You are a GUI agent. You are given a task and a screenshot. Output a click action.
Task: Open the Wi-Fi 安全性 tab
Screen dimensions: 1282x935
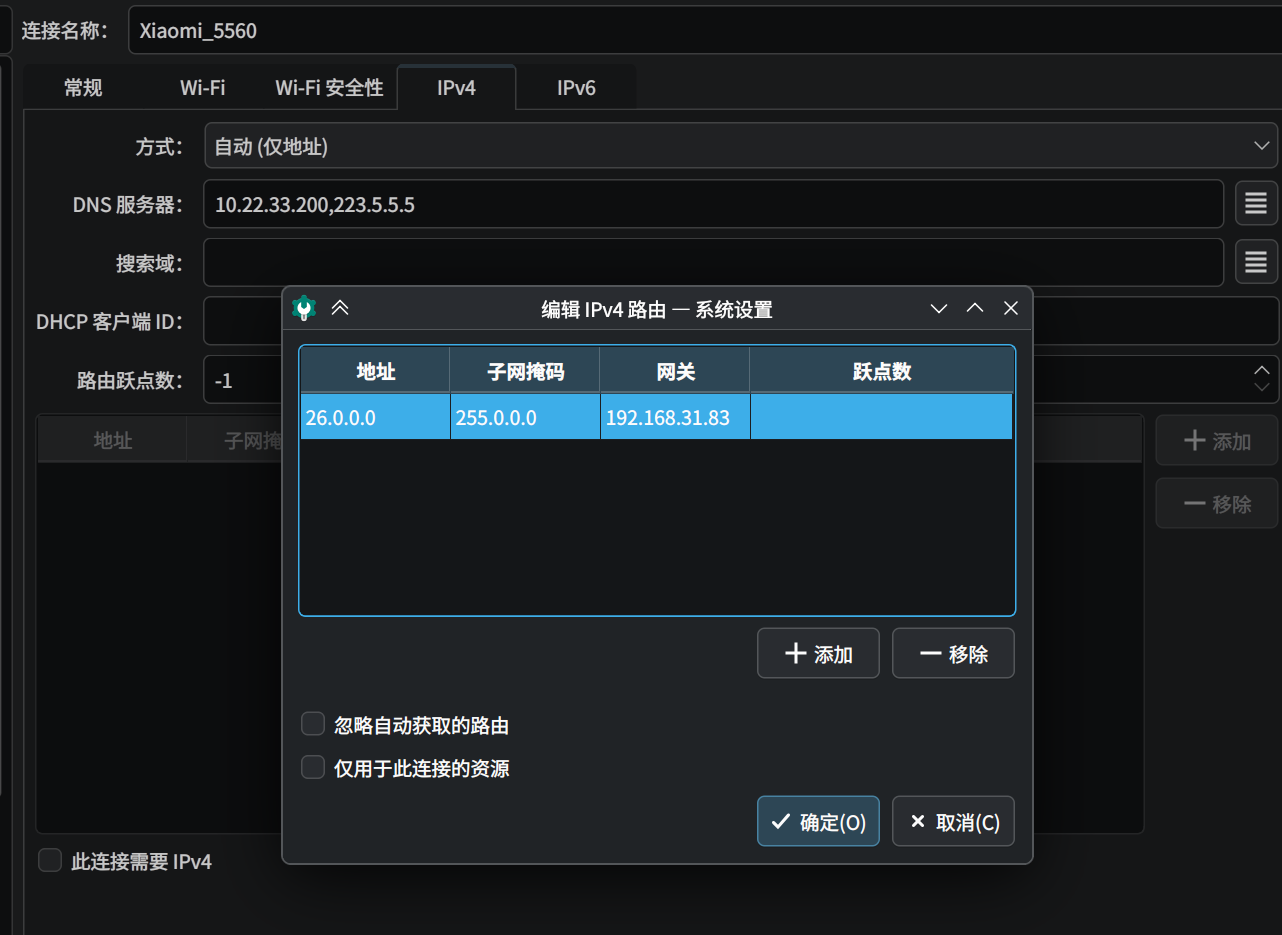[329, 88]
